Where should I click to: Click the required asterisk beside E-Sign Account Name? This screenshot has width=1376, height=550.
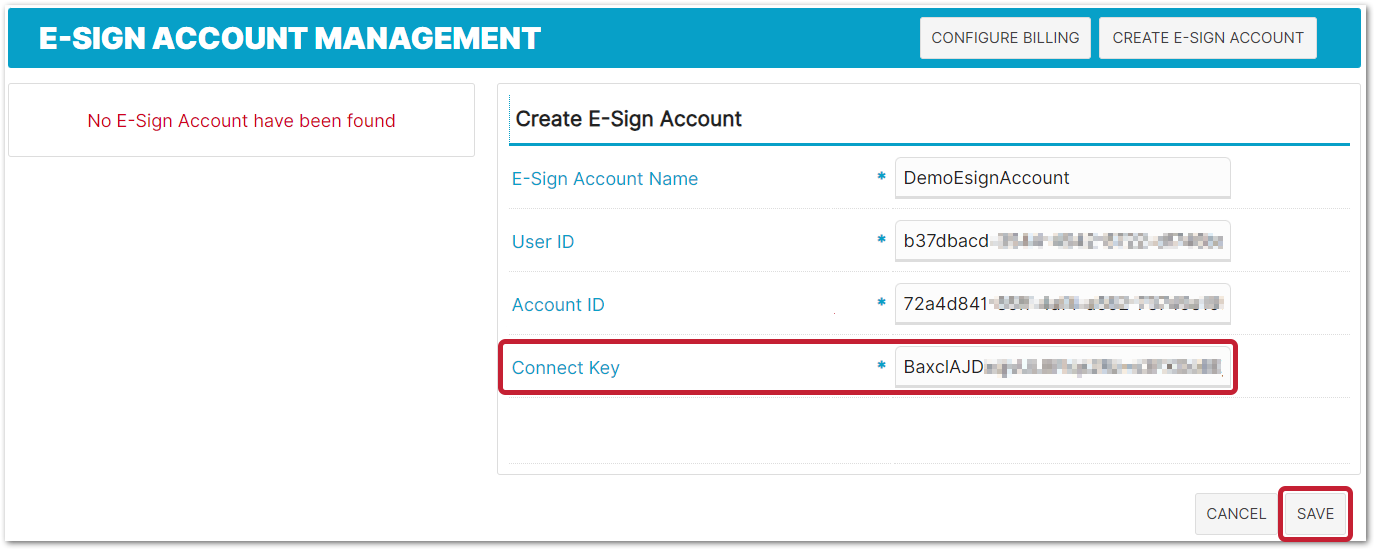tap(882, 178)
